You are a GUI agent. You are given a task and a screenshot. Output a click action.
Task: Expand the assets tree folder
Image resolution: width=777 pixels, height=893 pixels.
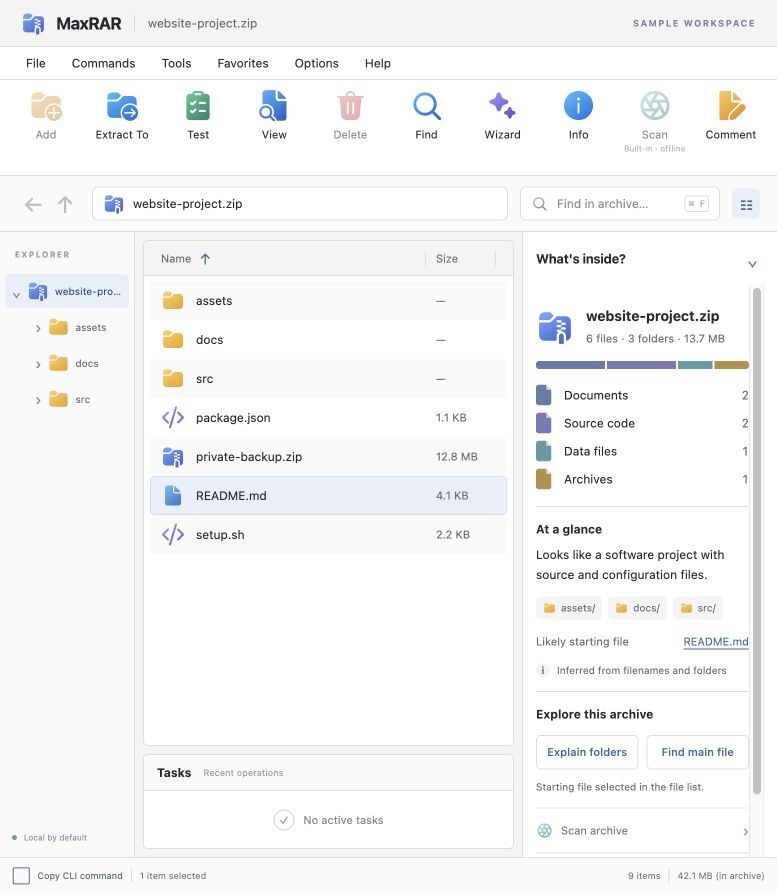point(38,328)
